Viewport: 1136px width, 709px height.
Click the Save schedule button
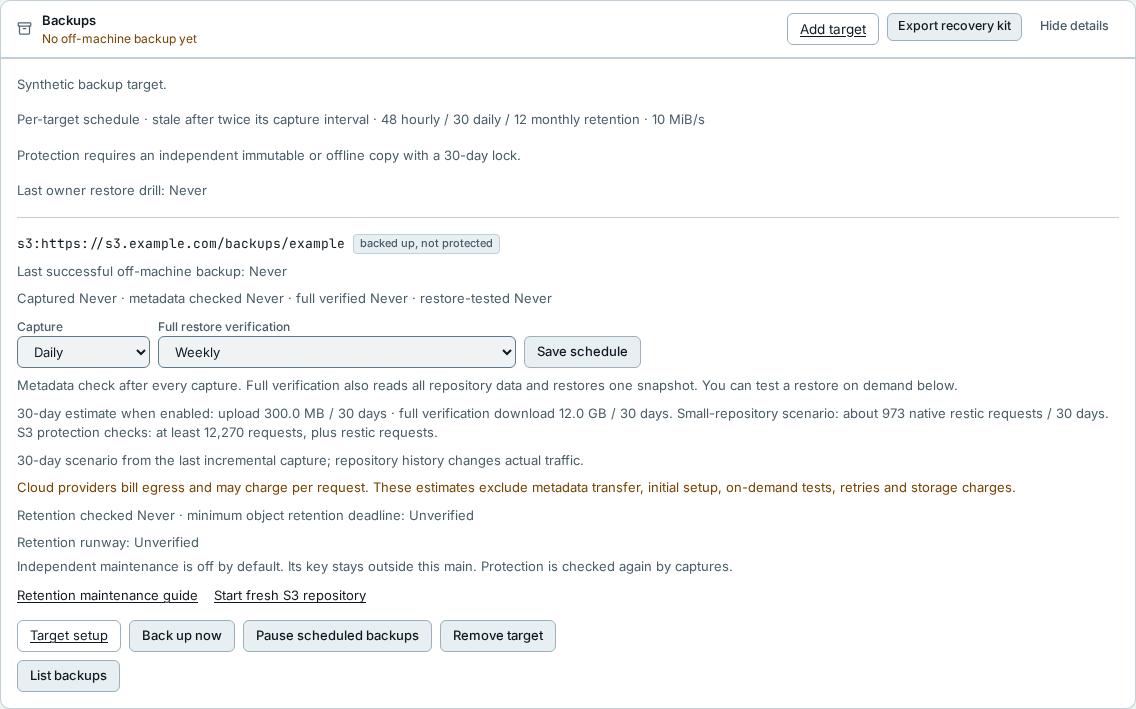pyautogui.click(x=582, y=352)
